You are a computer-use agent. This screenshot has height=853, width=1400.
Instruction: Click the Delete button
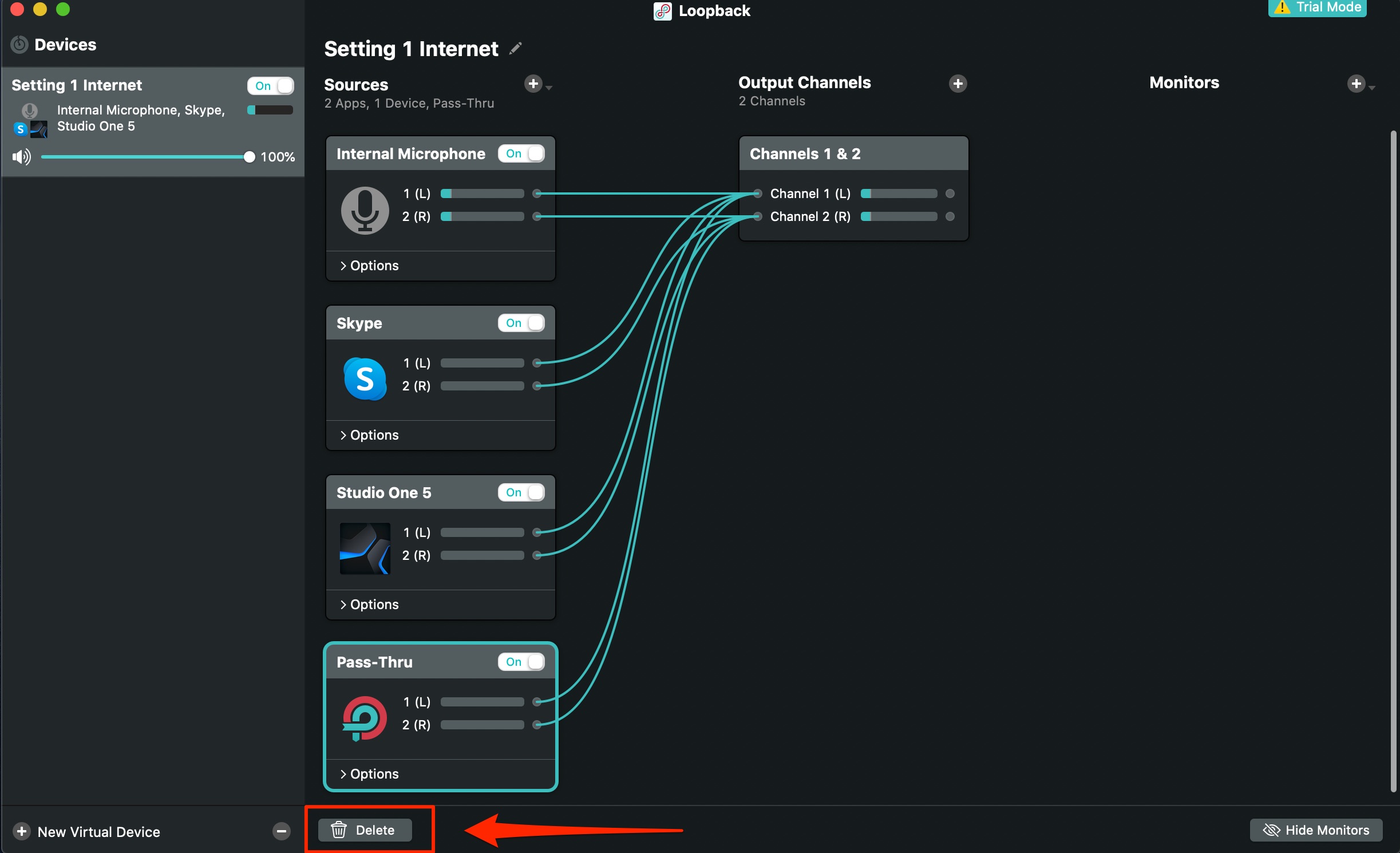tap(365, 830)
